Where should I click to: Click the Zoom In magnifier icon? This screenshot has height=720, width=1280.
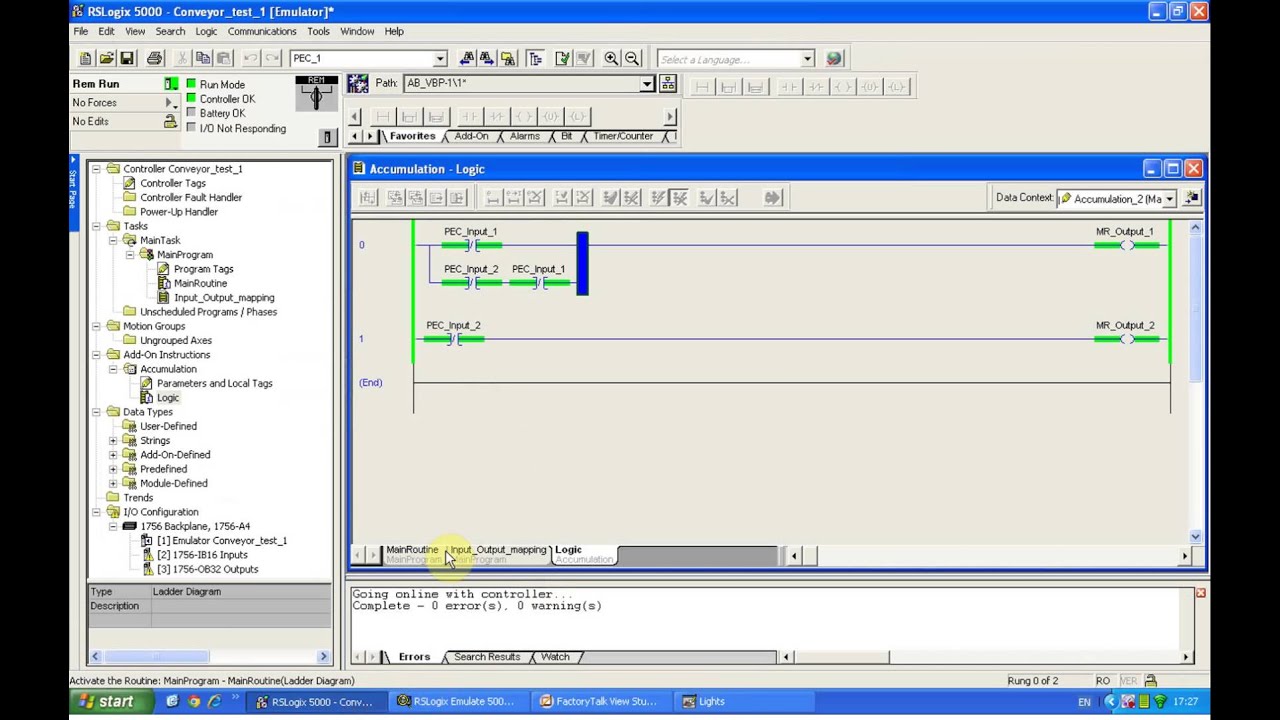[611, 59]
